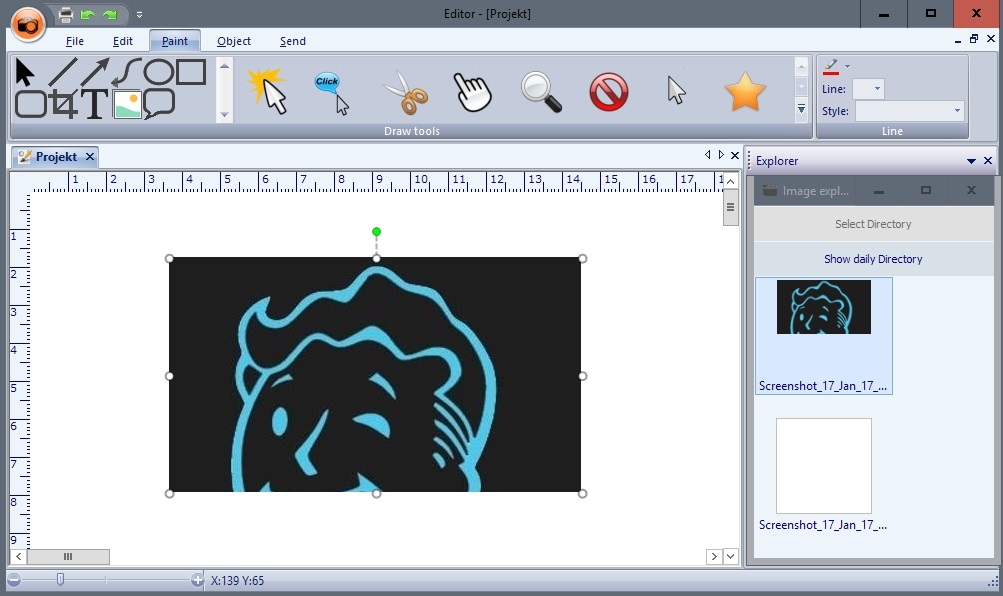
Task: Click the vertical scrollbar thumb in the canvas
Action: click(731, 207)
